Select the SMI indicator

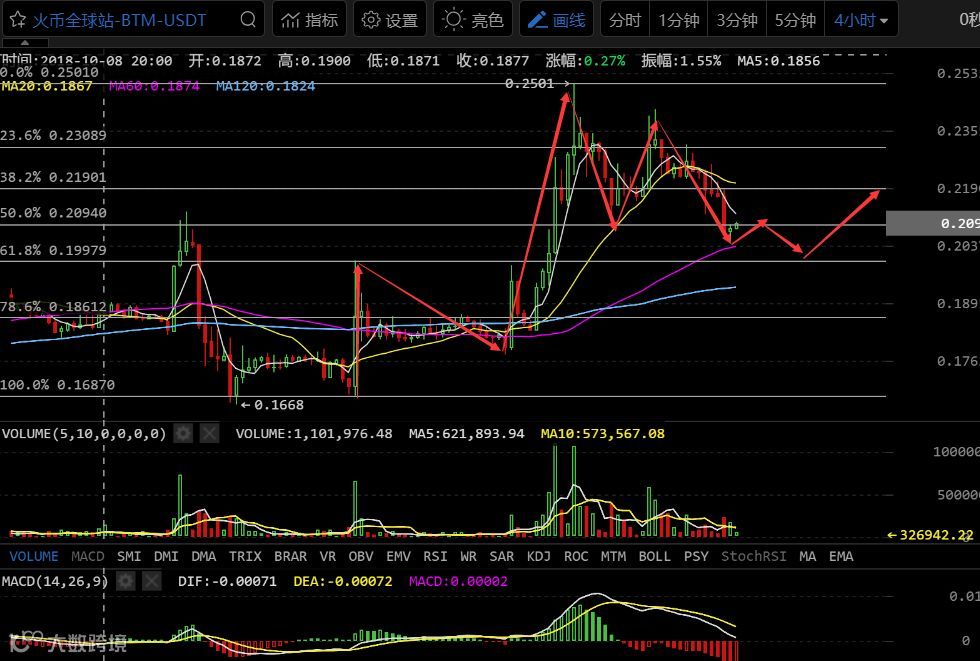(129, 556)
